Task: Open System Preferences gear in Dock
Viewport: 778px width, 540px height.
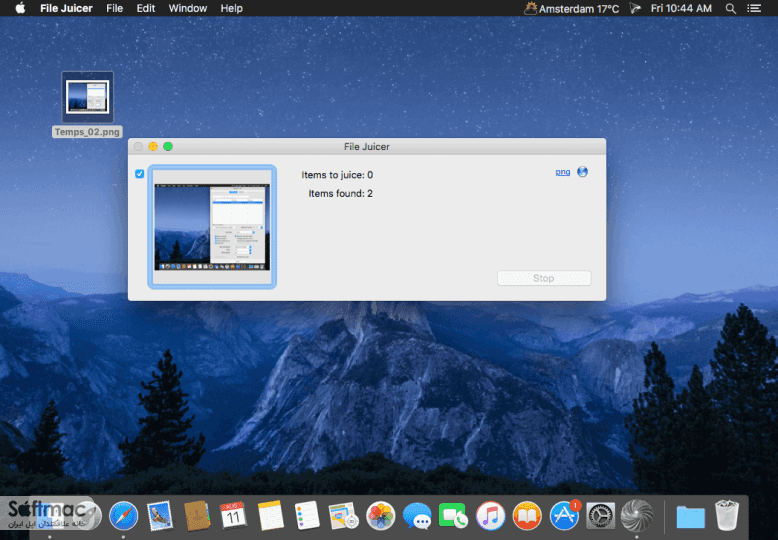Action: [x=600, y=516]
